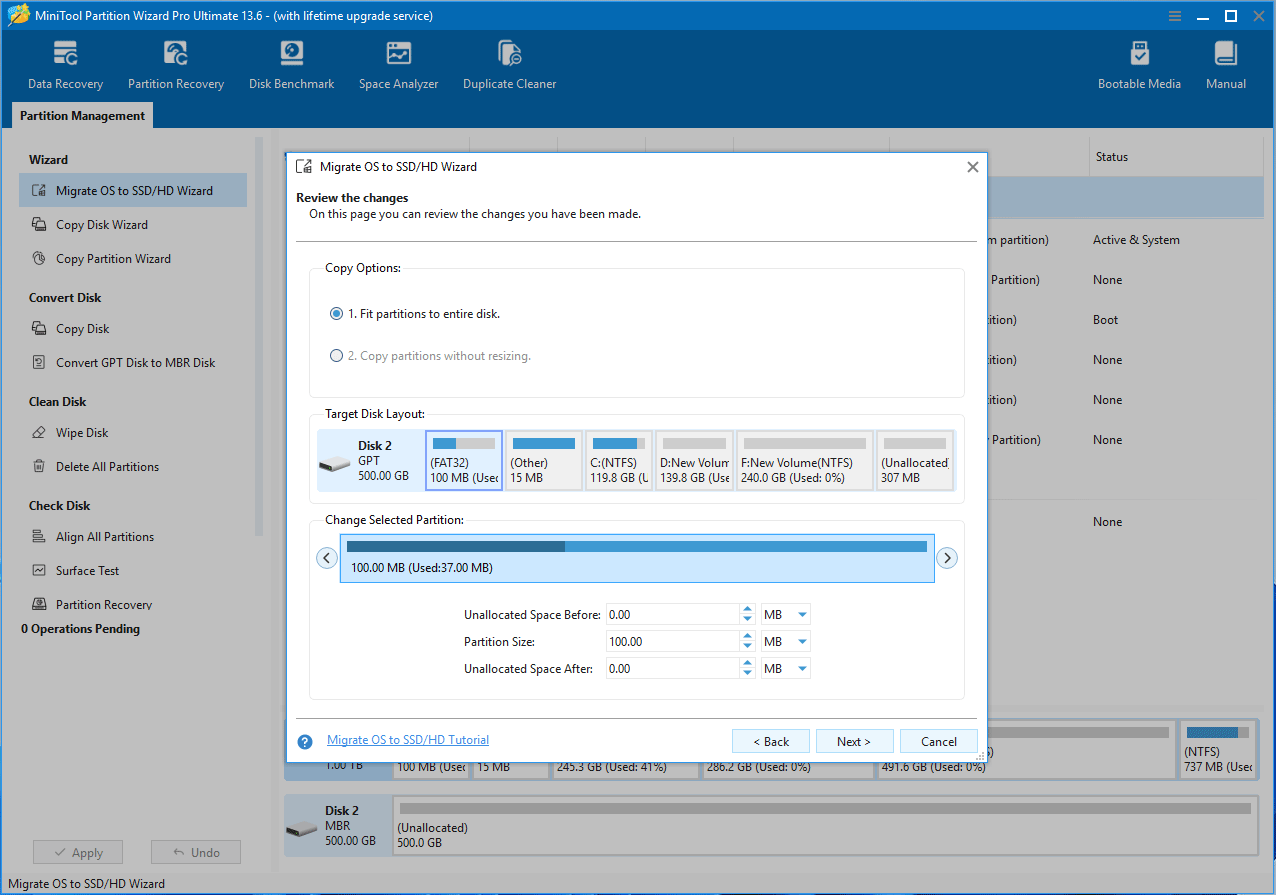Viewport: 1276px width, 895px height.
Task: Open the Manual
Action: (x=1225, y=66)
